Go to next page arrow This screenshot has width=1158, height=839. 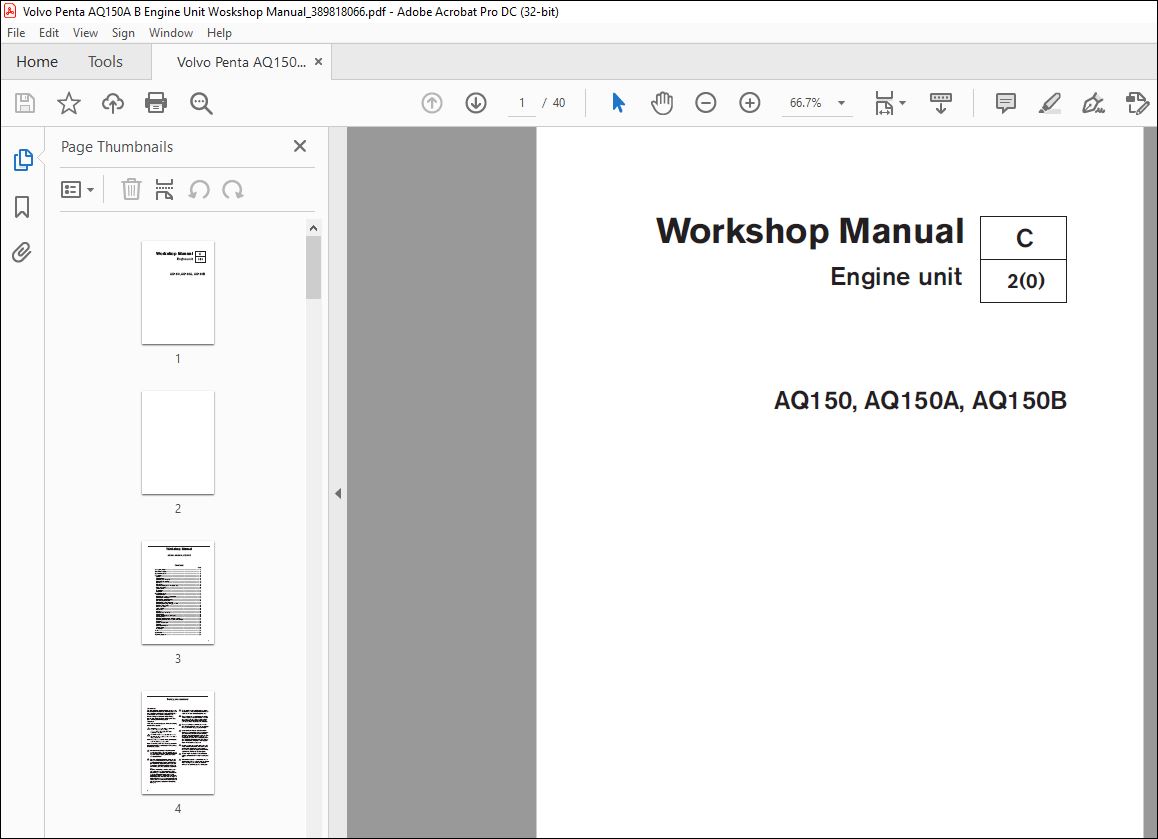tap(476, 103)
